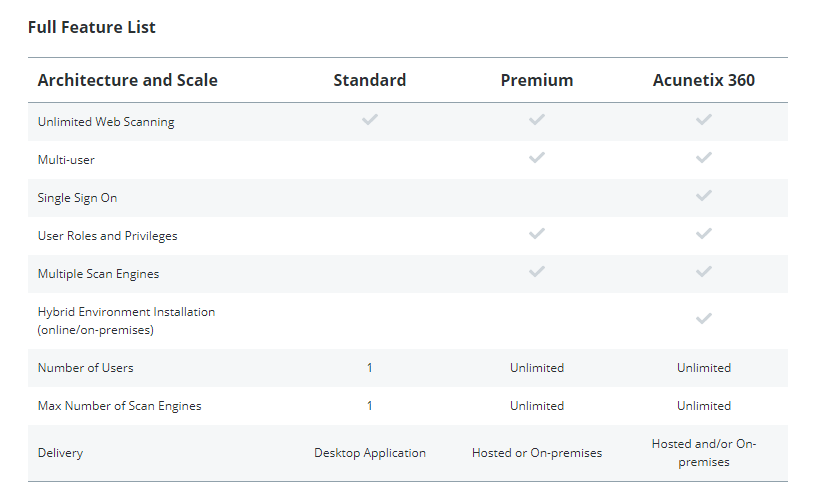This screenshot has width=818, height=491.
Task: Select the Premium column header
Action: (537, 80)
